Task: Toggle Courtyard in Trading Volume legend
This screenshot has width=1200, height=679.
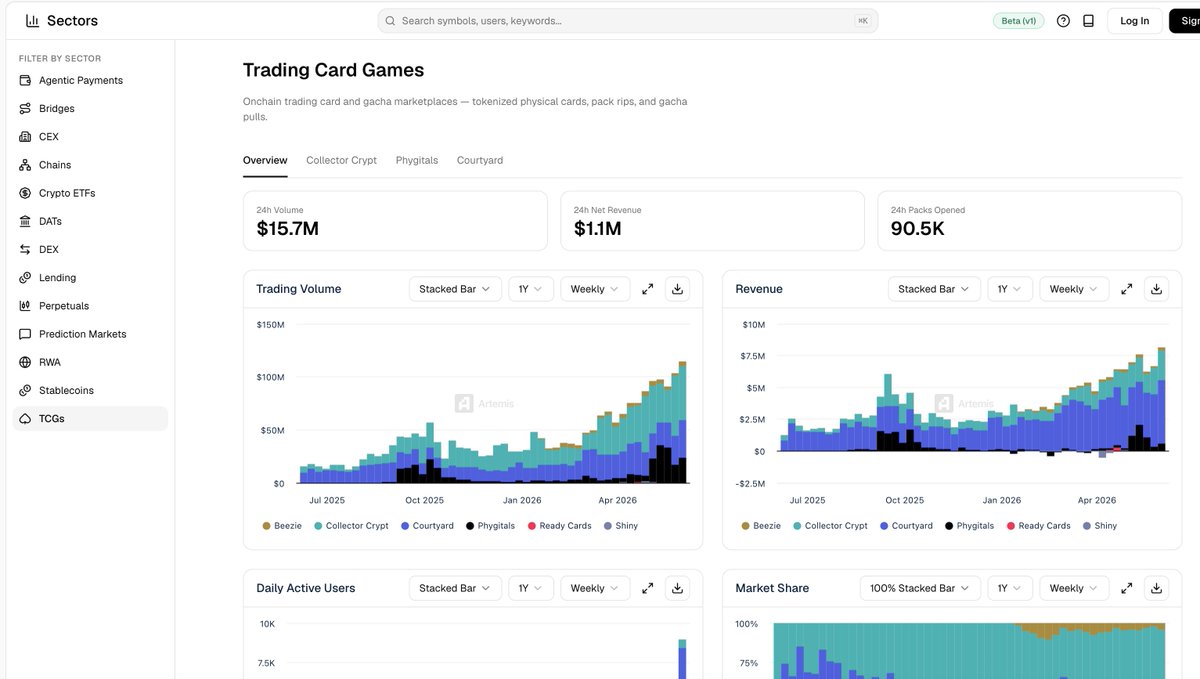Action: tap(427, 525)
